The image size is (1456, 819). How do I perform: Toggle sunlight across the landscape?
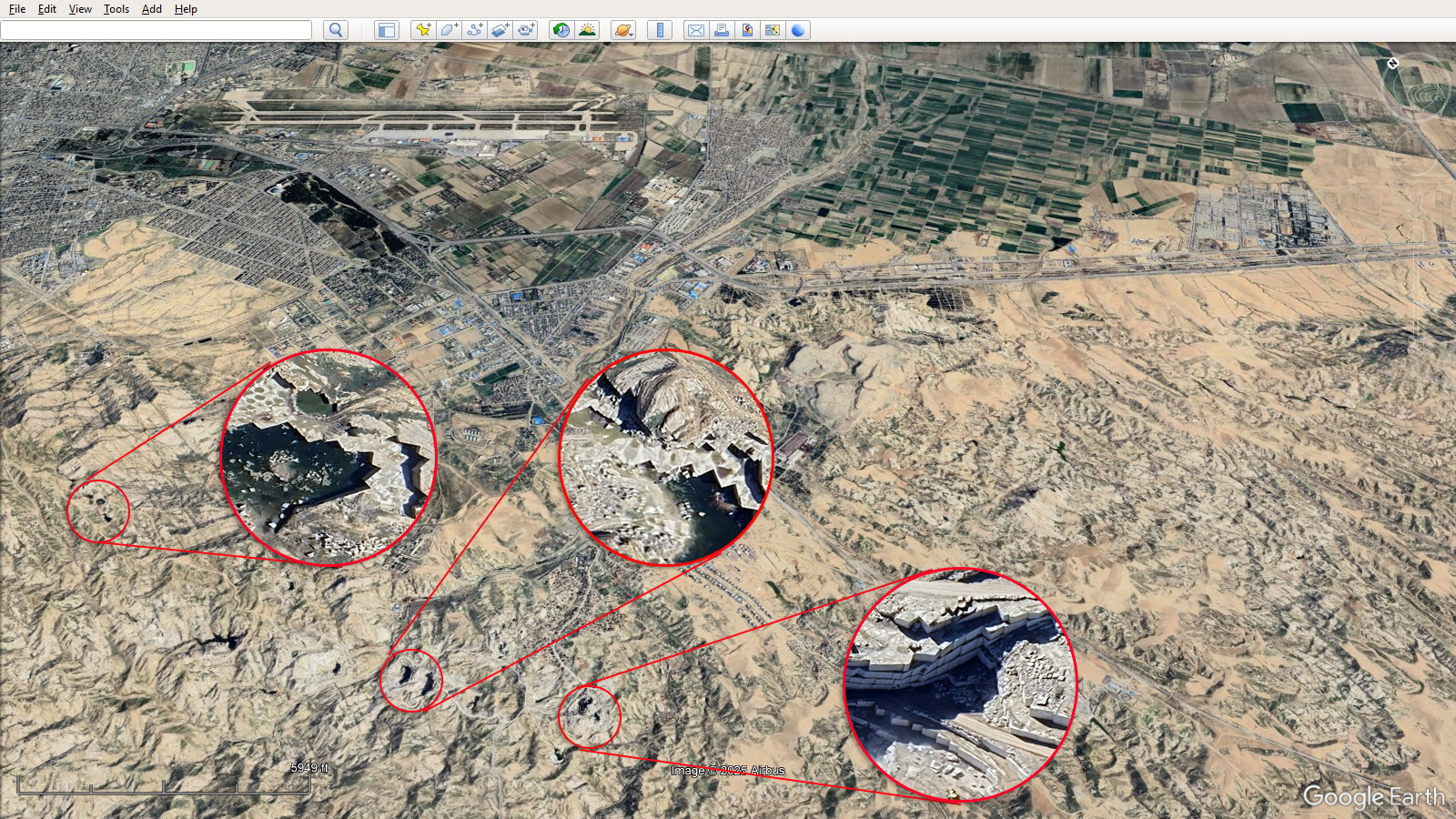(x=588, y=30)
